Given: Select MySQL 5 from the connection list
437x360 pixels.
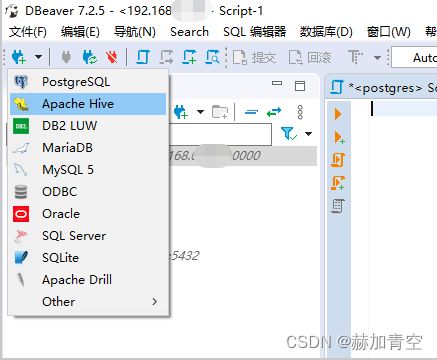Looking at the screenshot, I should tap(88, 170).
